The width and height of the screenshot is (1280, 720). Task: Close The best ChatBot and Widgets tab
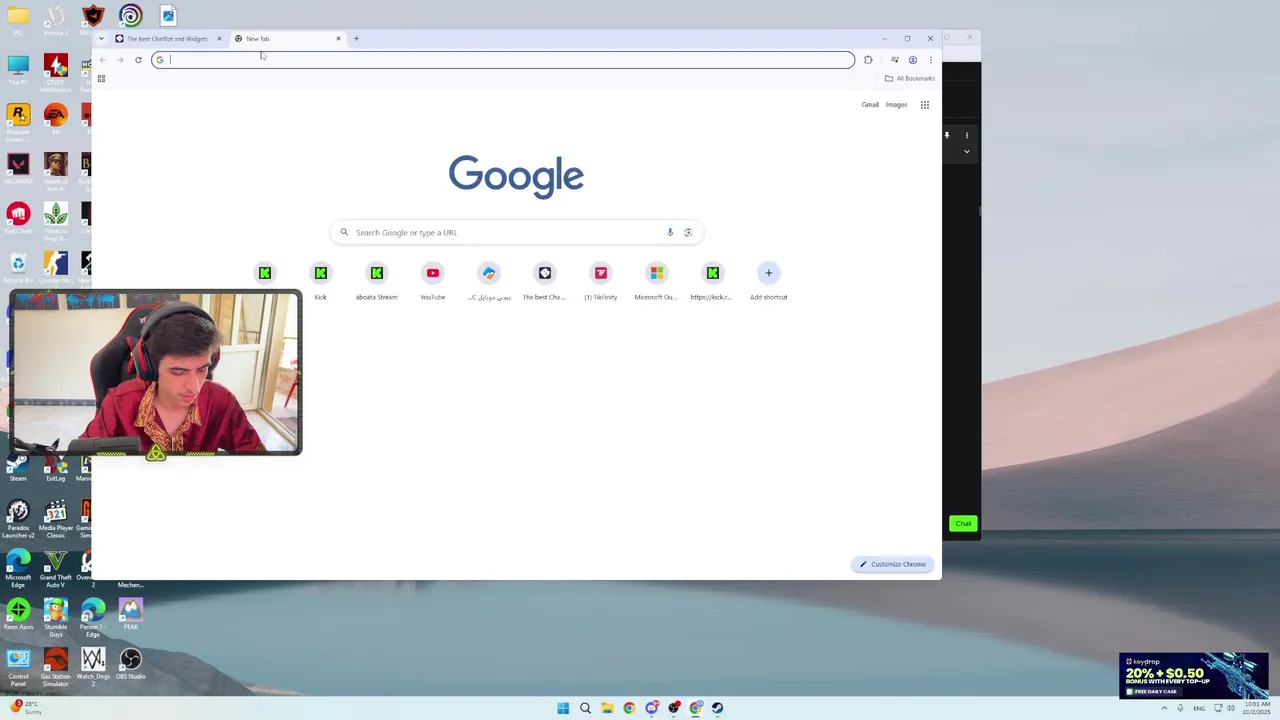(x=219, y=39)
